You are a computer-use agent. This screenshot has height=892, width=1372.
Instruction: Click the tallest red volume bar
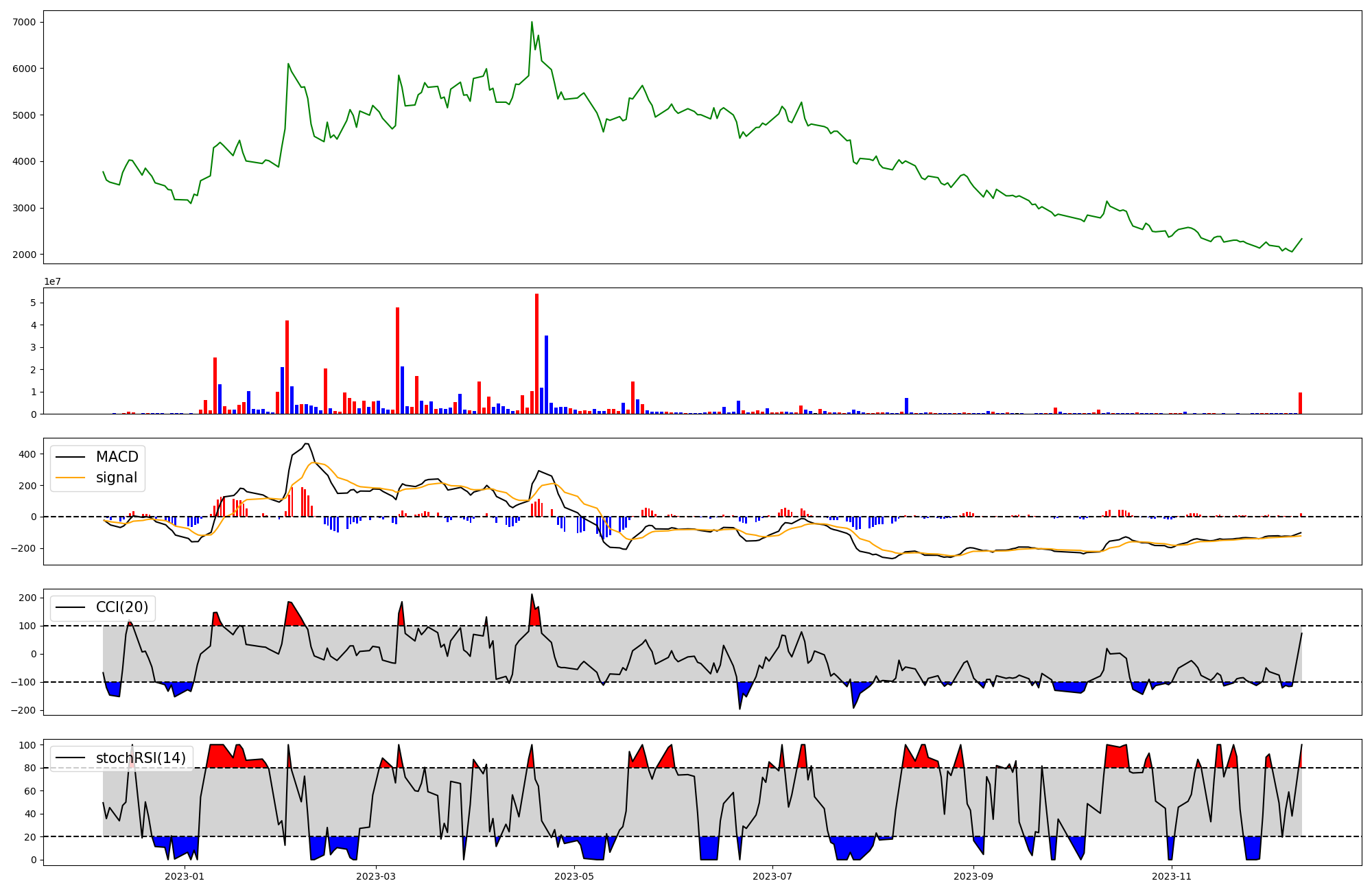(x=536, y=353)
